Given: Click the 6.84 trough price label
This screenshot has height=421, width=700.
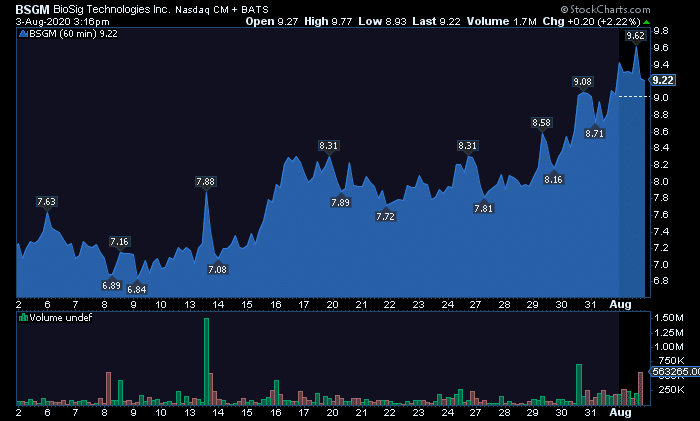Looking at the screenshot, I should (137, 290).
